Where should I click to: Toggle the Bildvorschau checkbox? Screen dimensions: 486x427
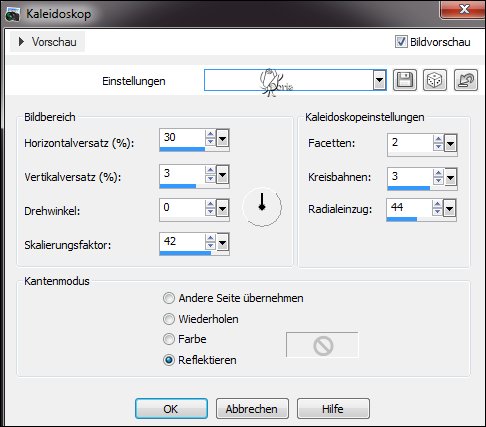coord(401,42)
